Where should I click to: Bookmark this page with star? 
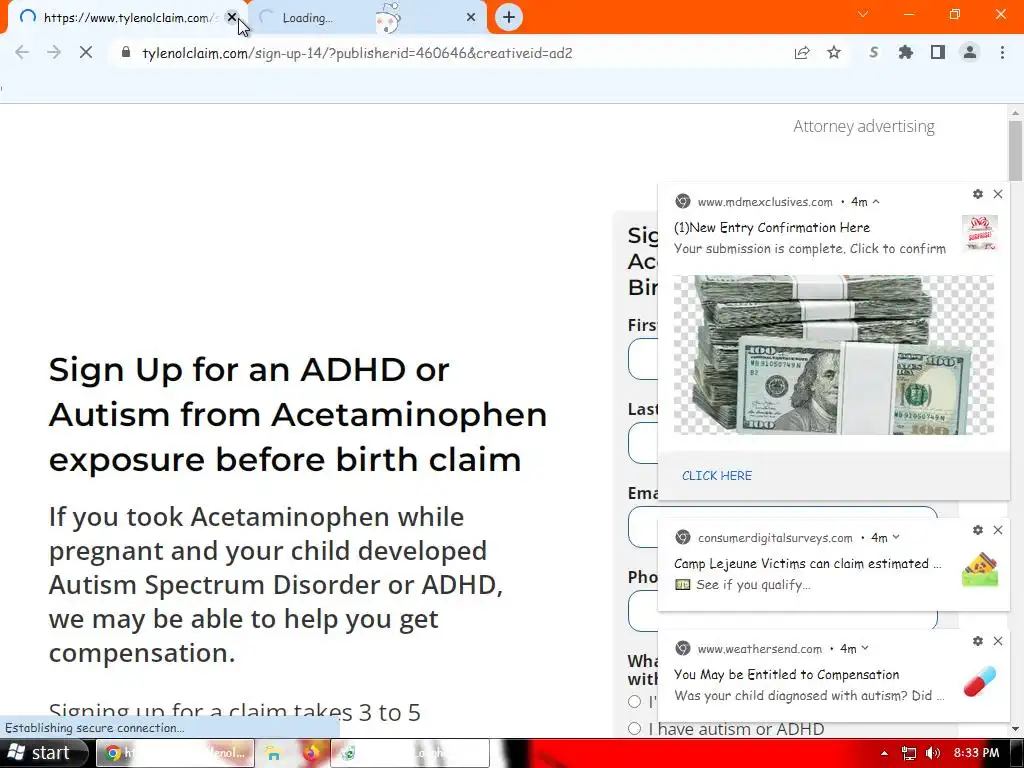pyautogui.click(x=834, y=53)
